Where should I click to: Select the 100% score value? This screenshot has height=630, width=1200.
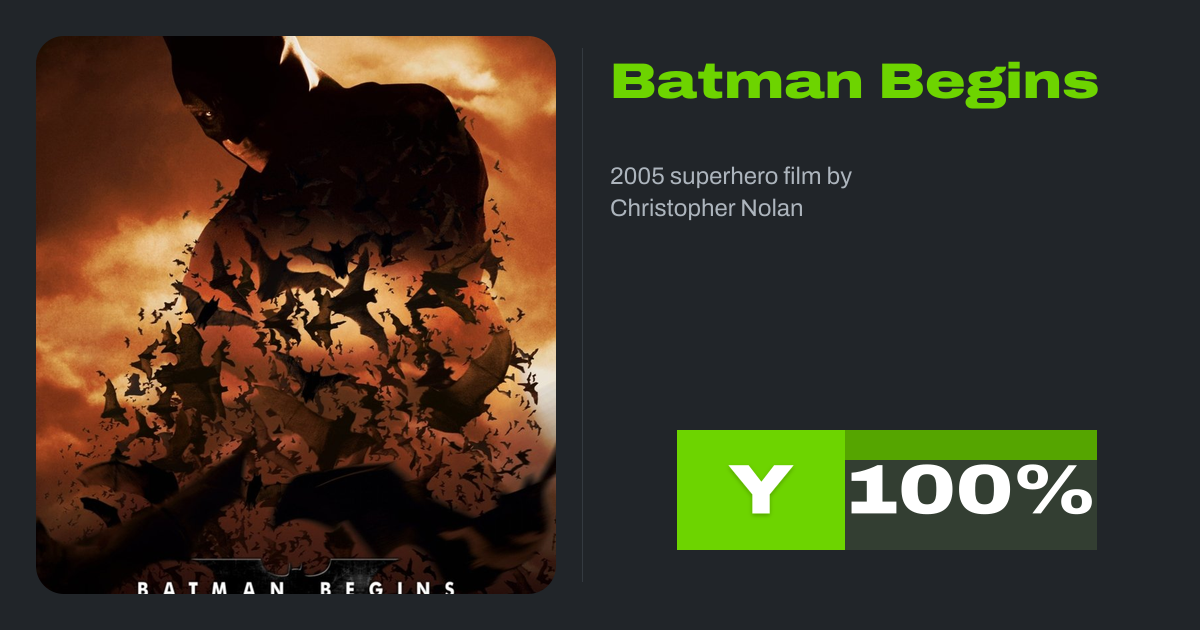970,491
